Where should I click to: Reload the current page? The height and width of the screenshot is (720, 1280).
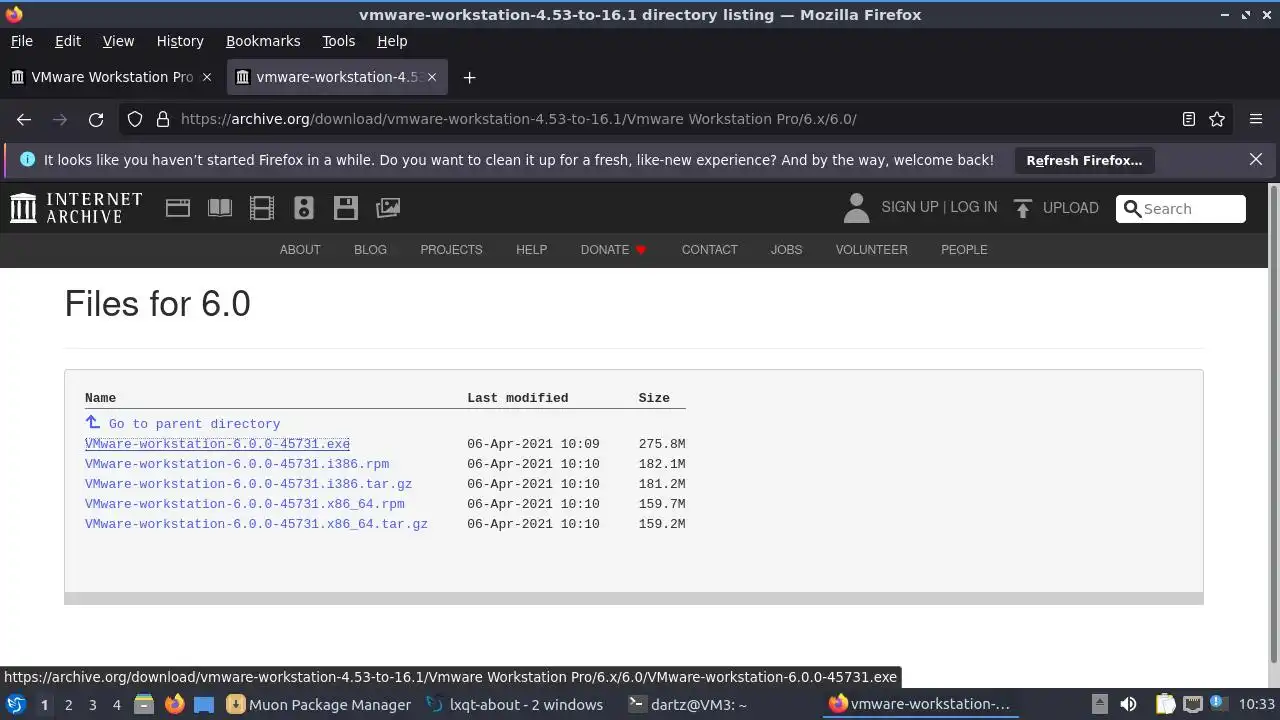coord(96,119)
